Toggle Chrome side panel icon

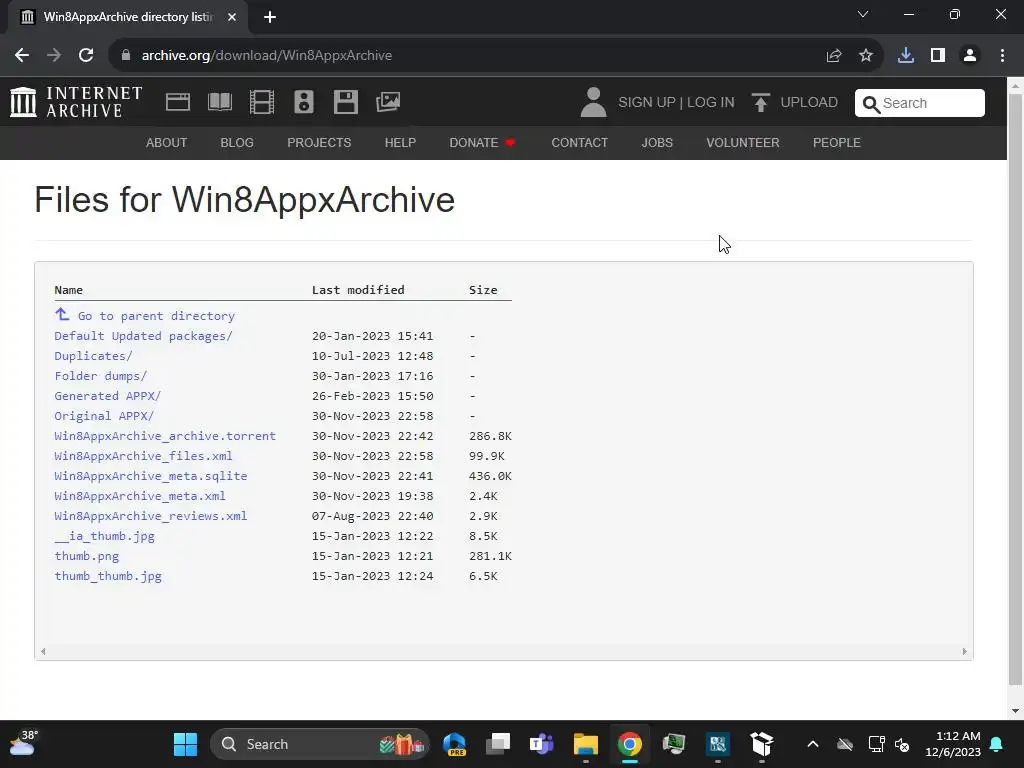pos(938,56)
